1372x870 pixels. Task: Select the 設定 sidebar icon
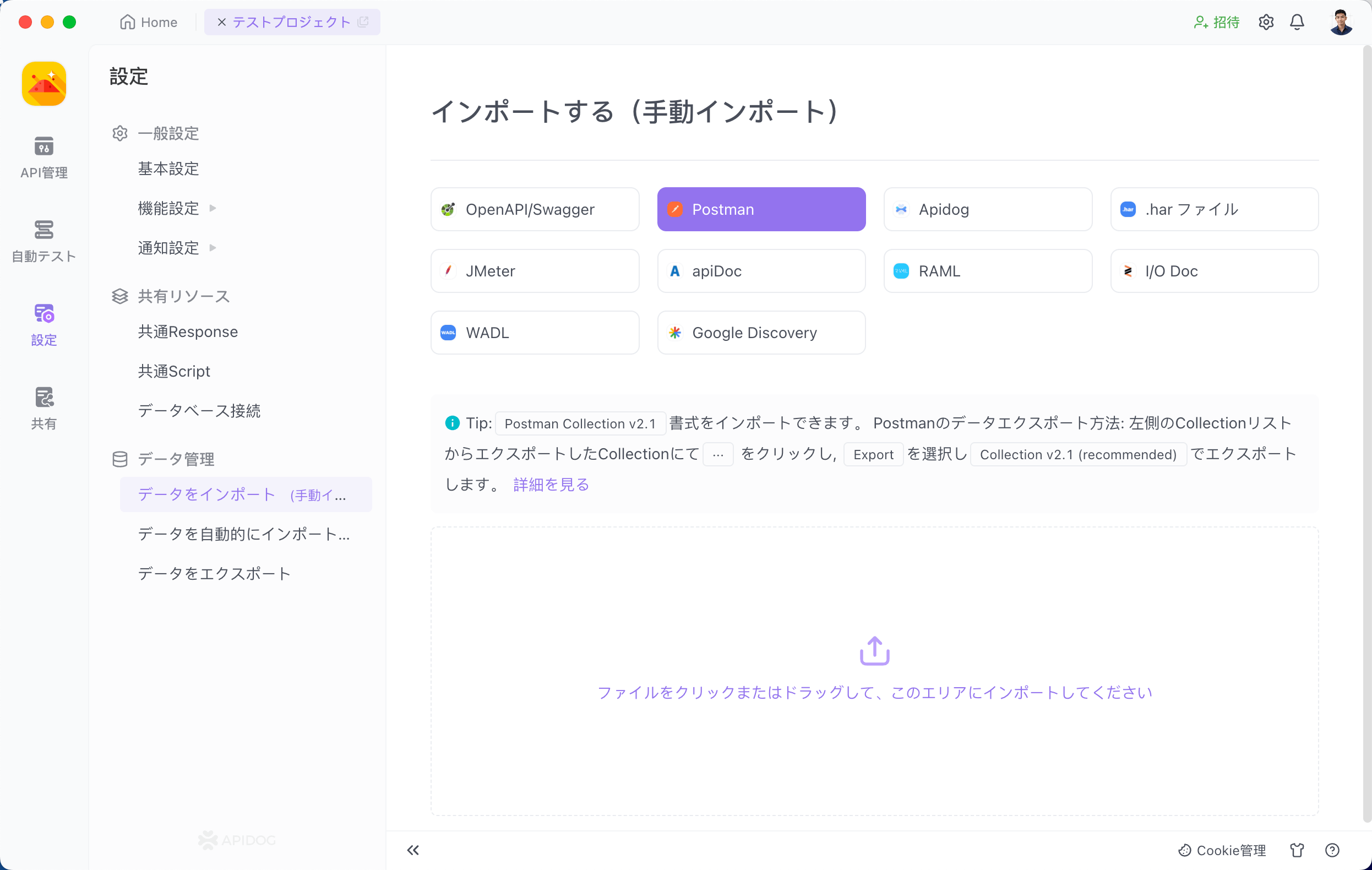[x=44, y=325]
